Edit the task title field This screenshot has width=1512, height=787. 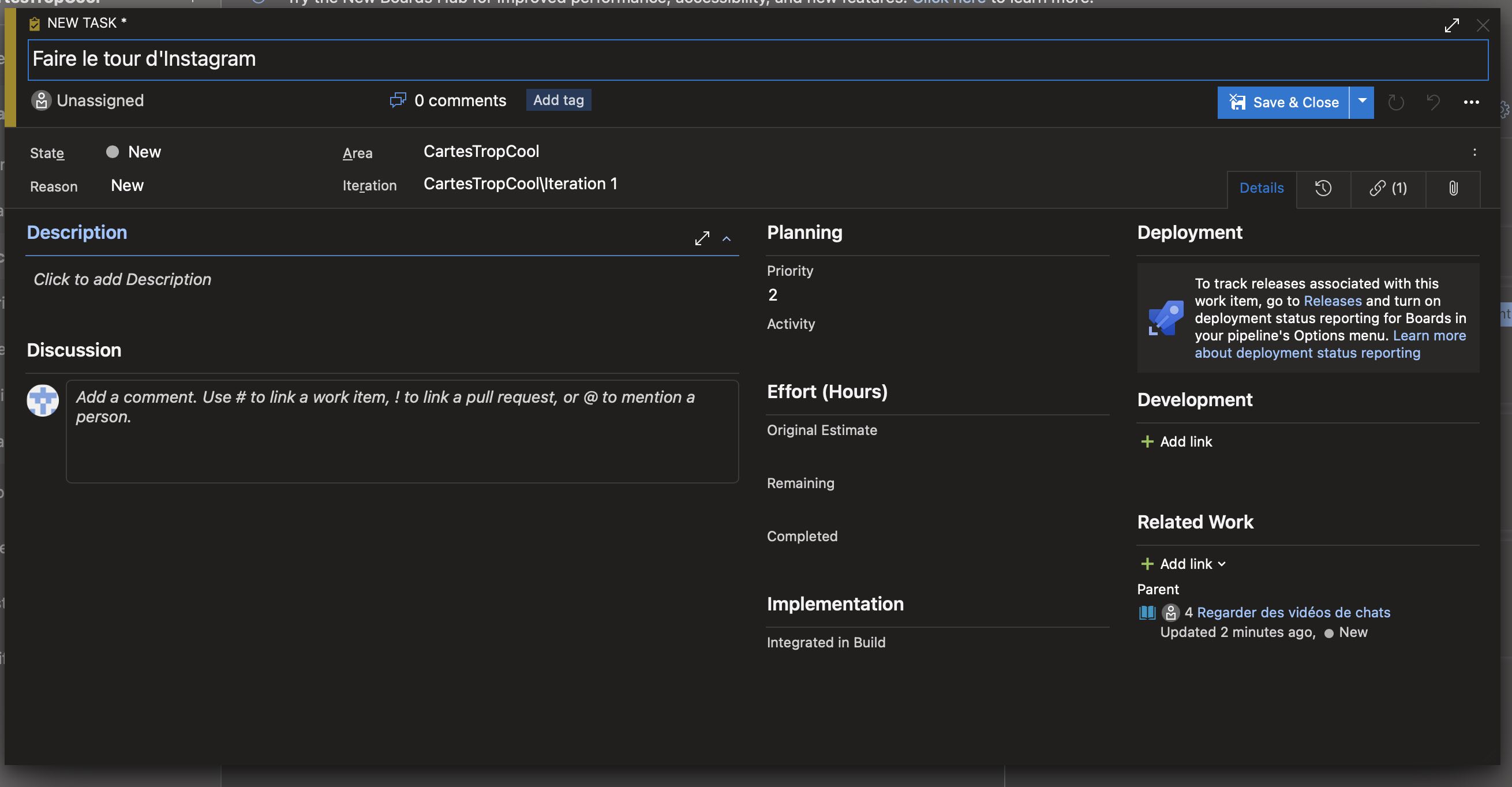click(758, 59)
